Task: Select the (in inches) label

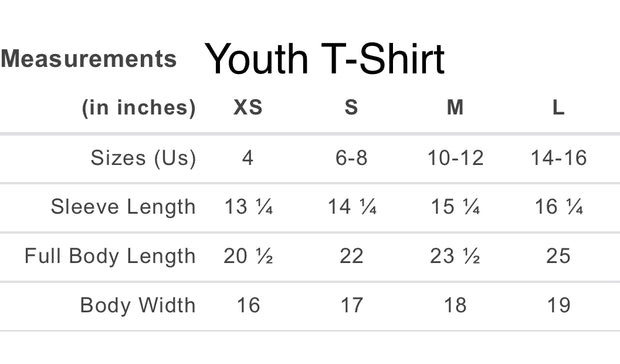Action: pos(139,108)
